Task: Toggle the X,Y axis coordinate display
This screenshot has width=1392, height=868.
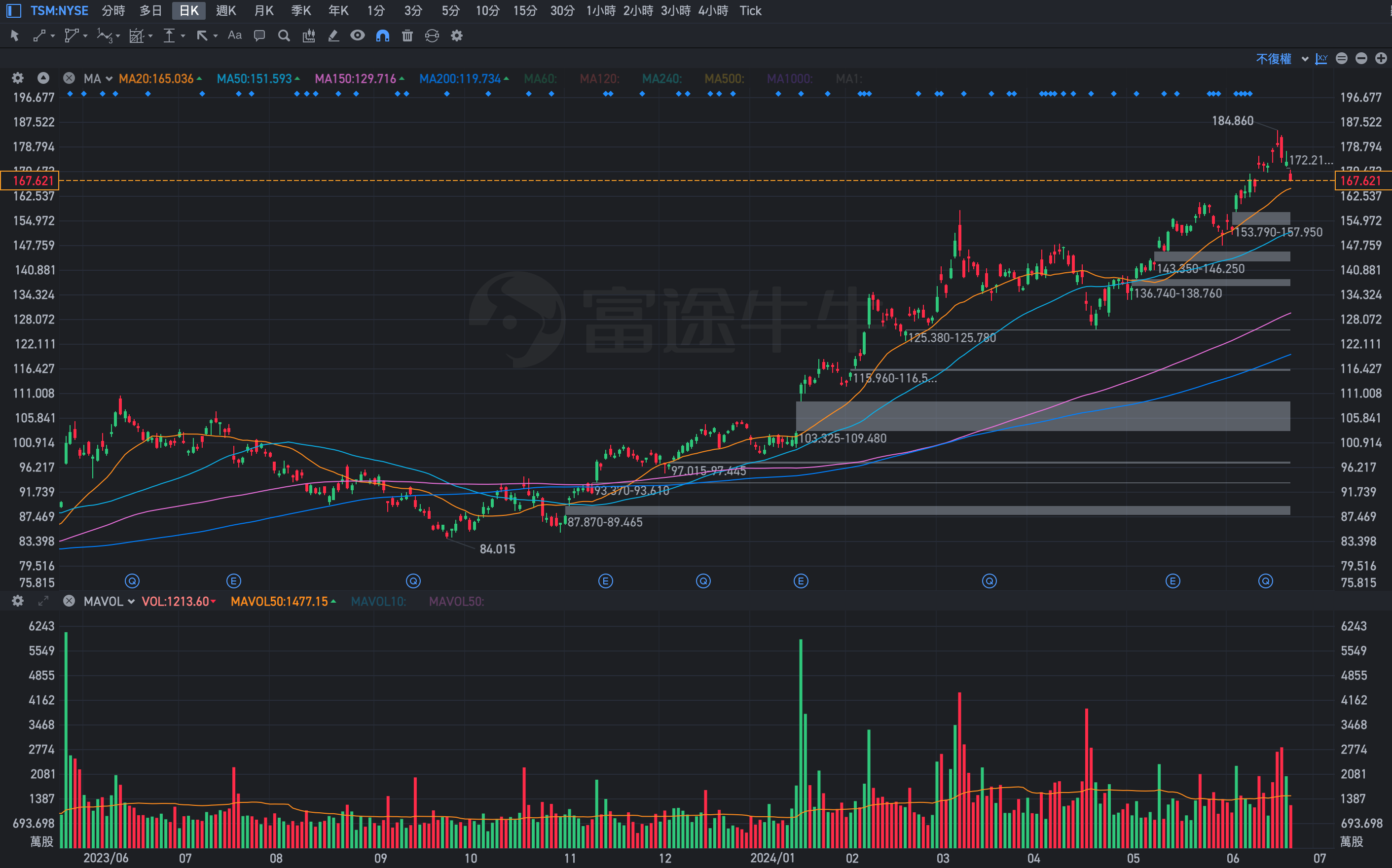Action: [x=1321, y=59]
